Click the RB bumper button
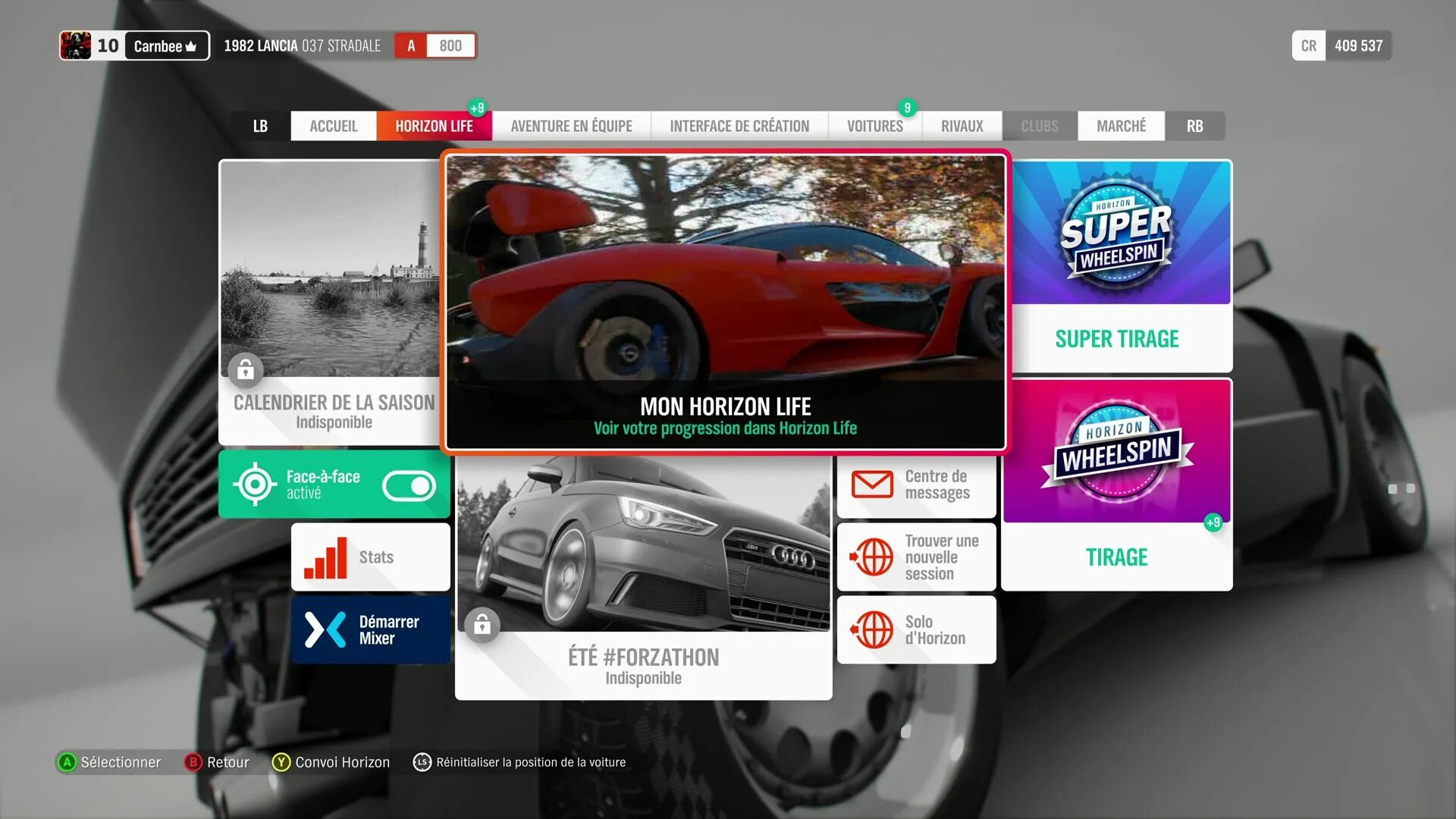This screenshot has height=819, width=1456. [1195, 126]
